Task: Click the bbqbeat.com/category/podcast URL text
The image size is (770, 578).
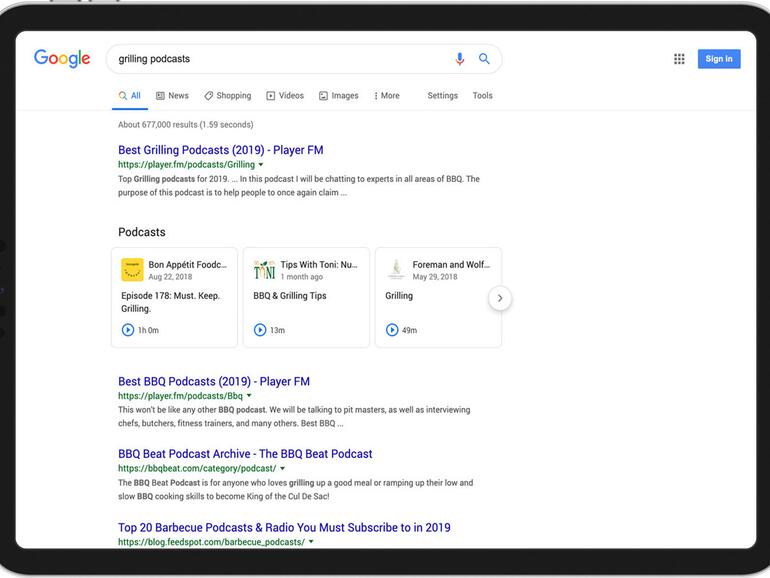Action: (x=197, y=468)
